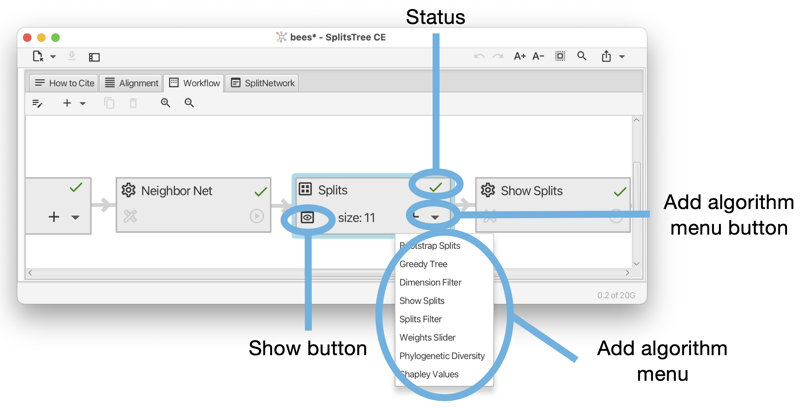Open the add algorithm dropdown arrow on Splits node
This screenshot has height=408, width=800.
[435, 218]
